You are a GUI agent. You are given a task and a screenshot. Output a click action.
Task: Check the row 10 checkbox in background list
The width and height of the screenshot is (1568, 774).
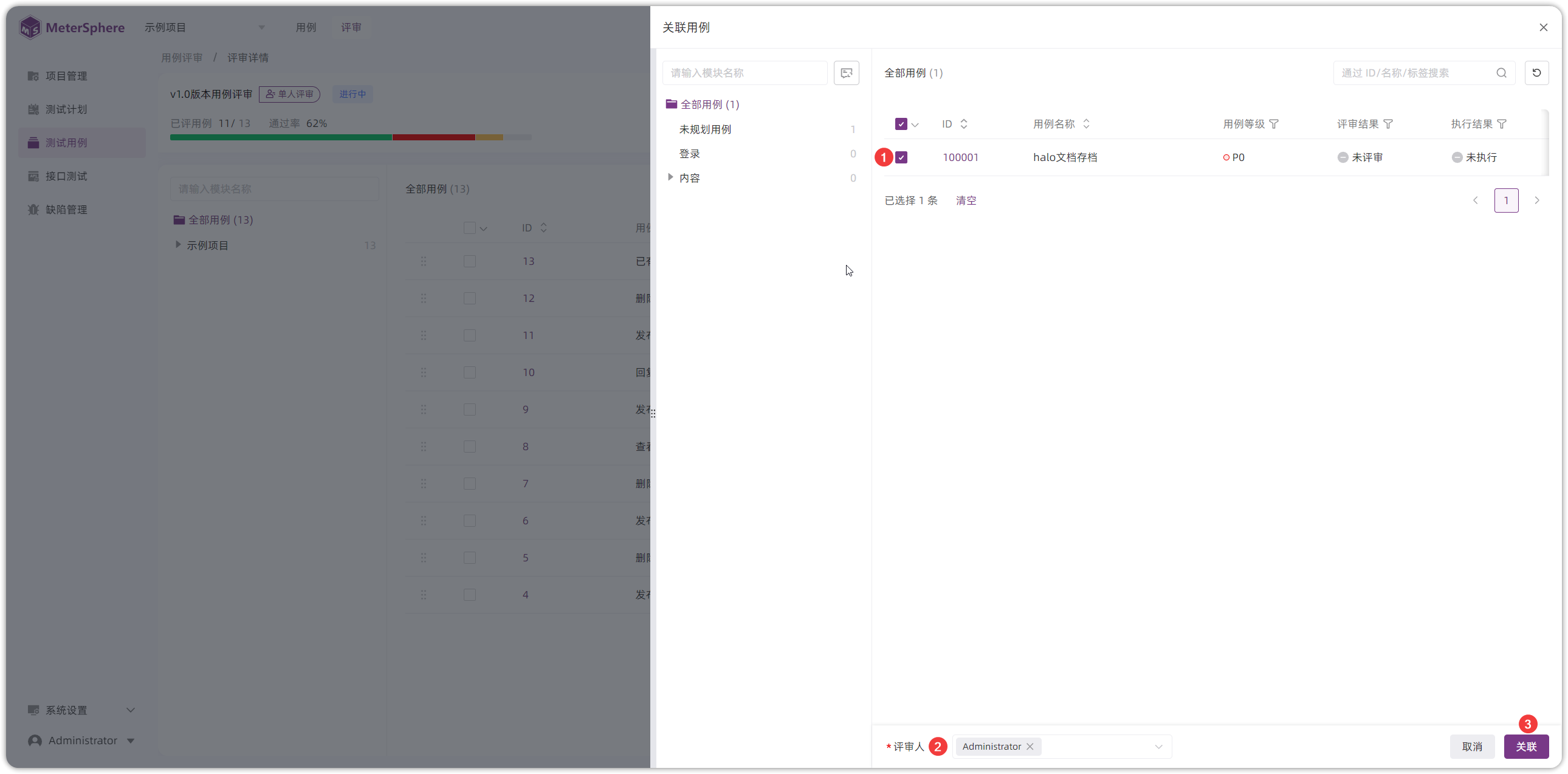click(469, 372)
